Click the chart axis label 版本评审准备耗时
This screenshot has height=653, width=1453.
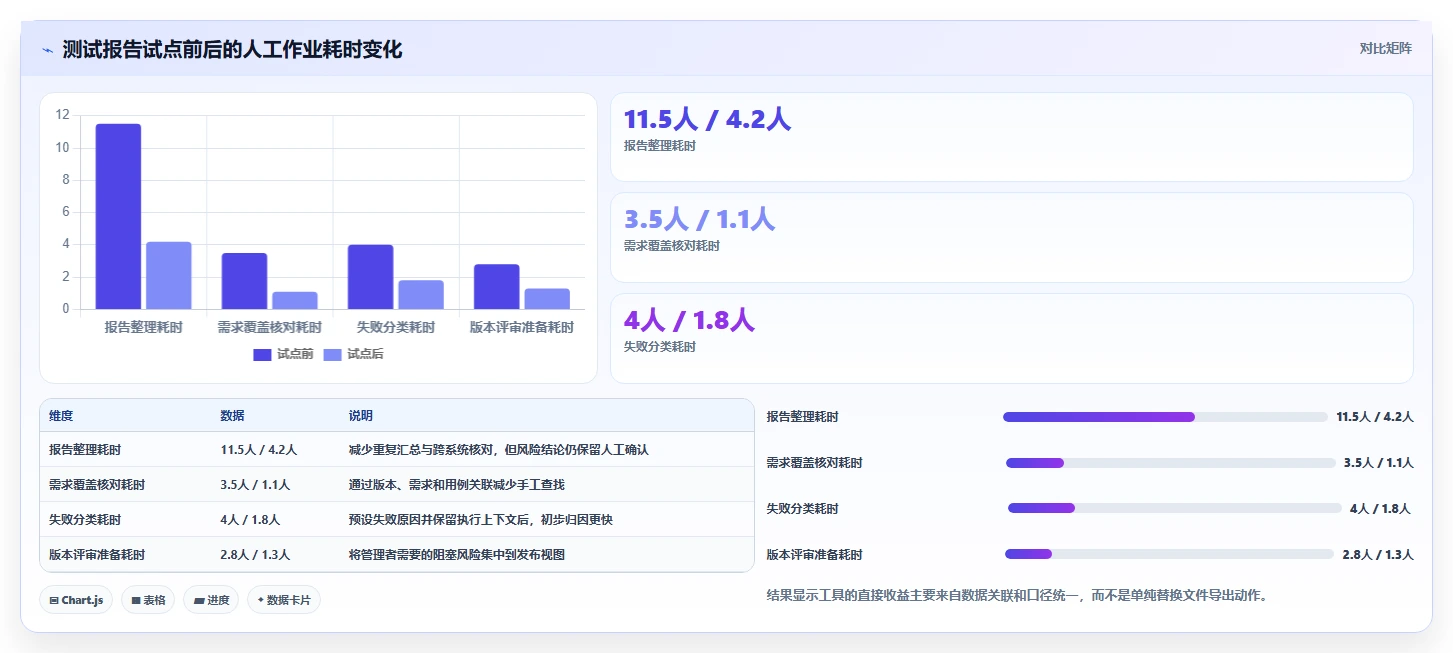pyautogui.click(x=522, y=327)
